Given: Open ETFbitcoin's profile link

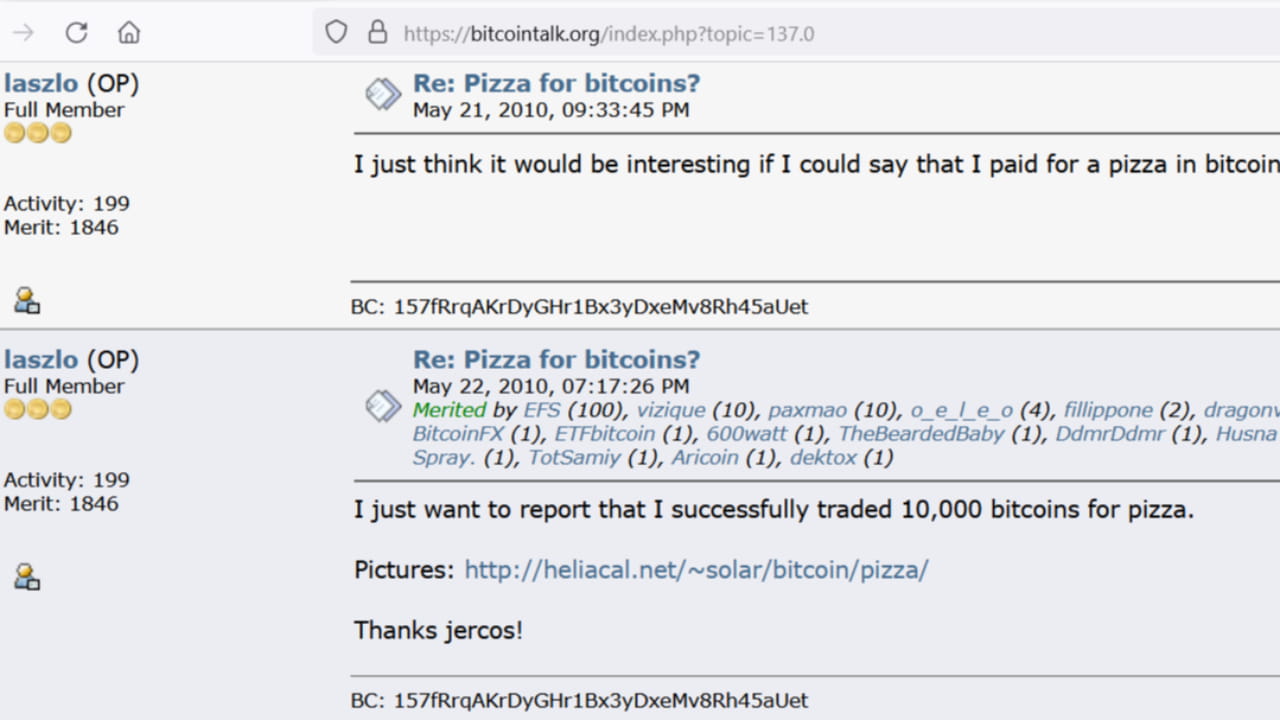Looking at the screenshot, I should coord(604,433).
